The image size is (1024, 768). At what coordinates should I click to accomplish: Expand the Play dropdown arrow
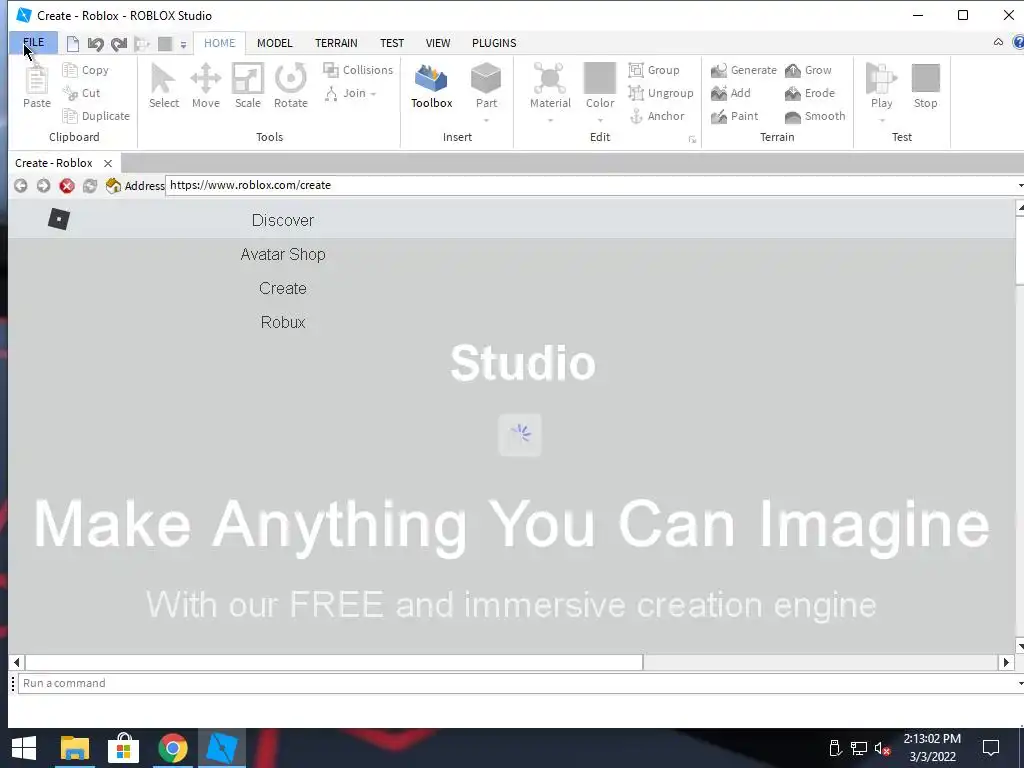881,120
